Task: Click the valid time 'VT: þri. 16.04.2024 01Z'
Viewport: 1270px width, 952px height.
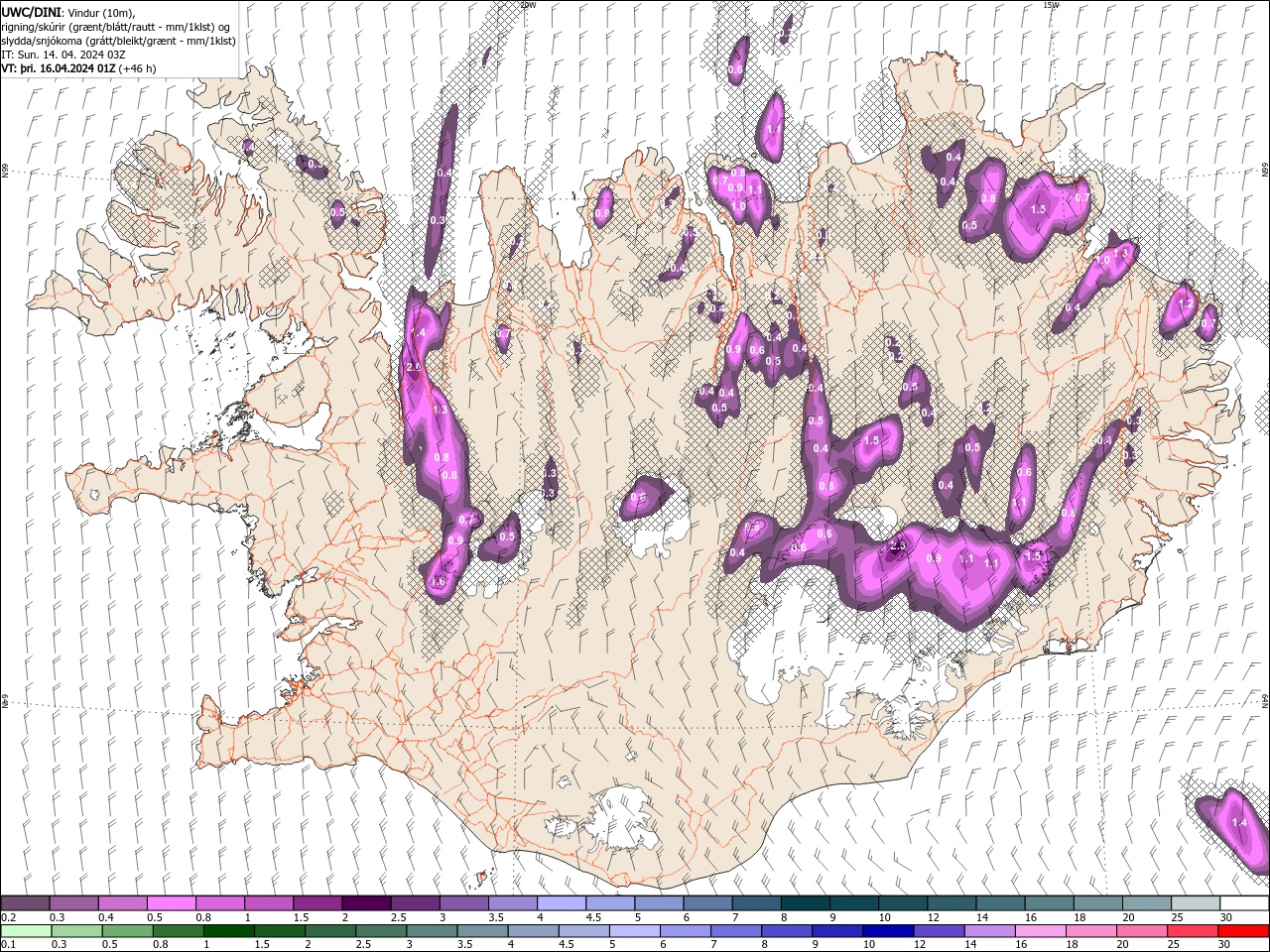Action: click(58, 68)
